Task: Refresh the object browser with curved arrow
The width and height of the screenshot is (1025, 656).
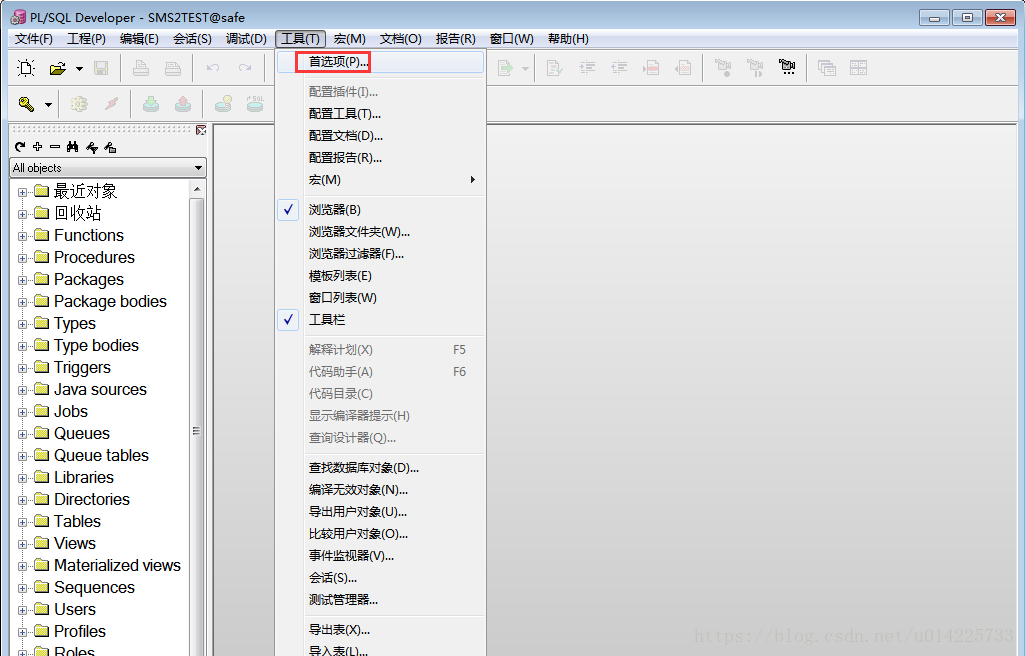Action: point(20,147)
